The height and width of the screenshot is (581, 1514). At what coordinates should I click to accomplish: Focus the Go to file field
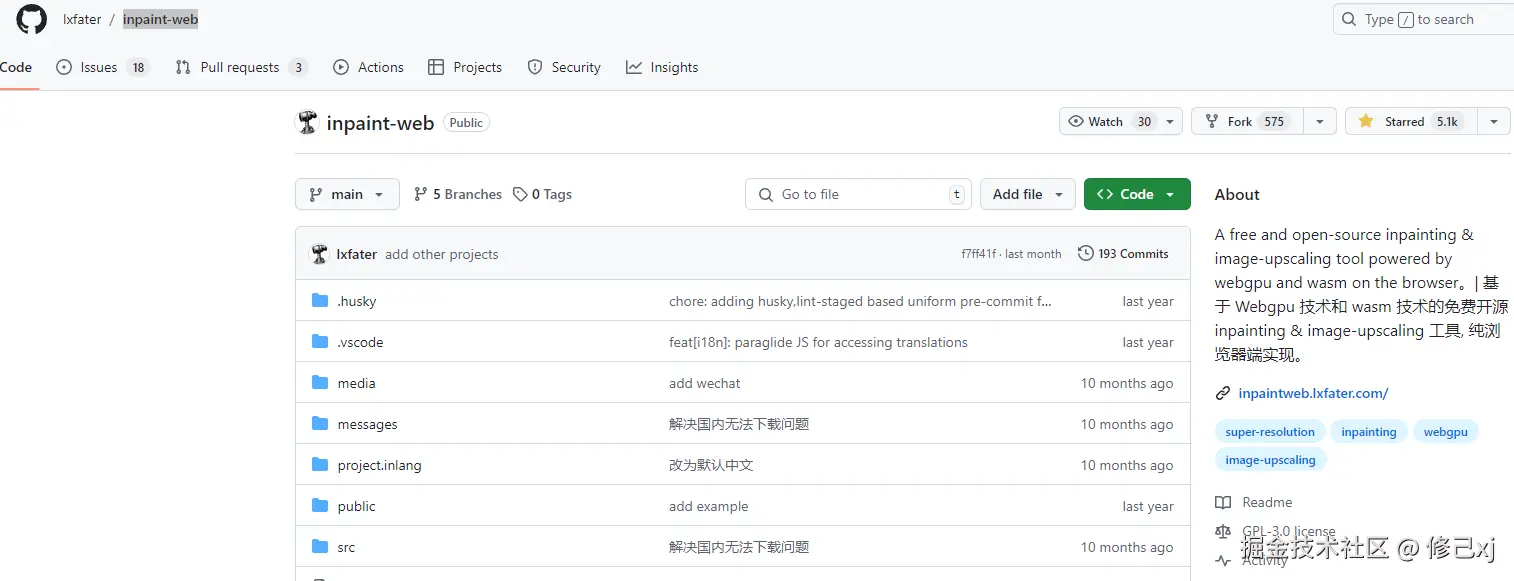pyautogui.click(x=858, y=194)
